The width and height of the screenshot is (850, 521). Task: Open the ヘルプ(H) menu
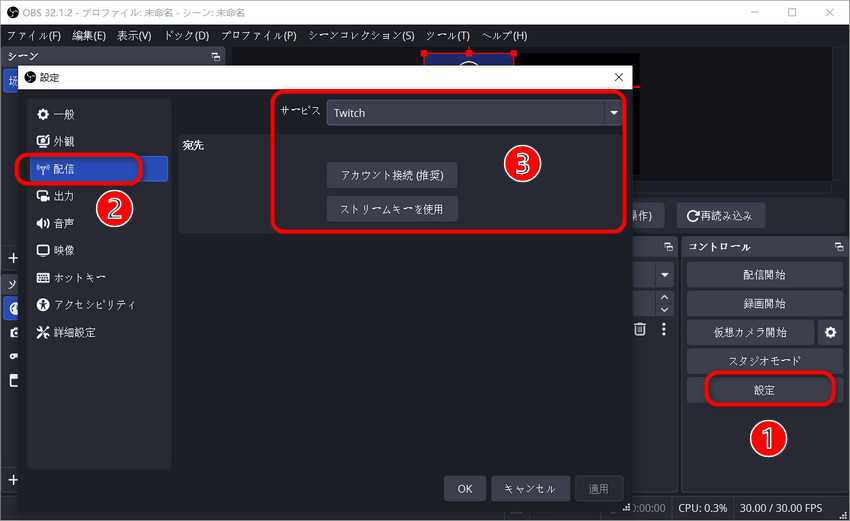pyautogui.click(x=504, y=36)
